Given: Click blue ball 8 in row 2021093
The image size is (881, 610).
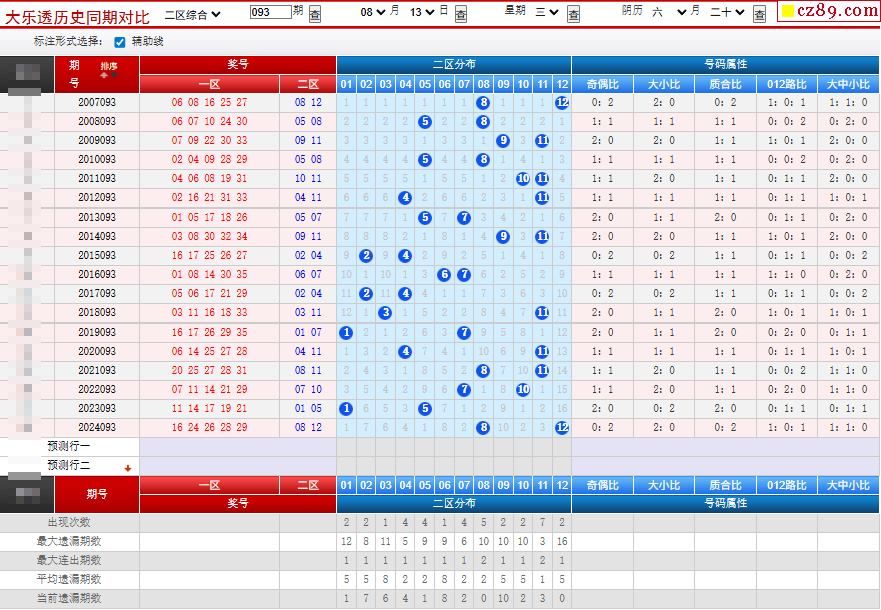Looking at the screenshot, I should point(483,371).
